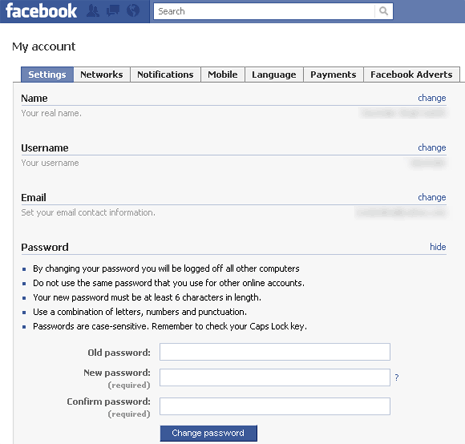This screenshot has height=444, width=465.
Task: Expand Email section via change link
Action: (x=432, y=197)
